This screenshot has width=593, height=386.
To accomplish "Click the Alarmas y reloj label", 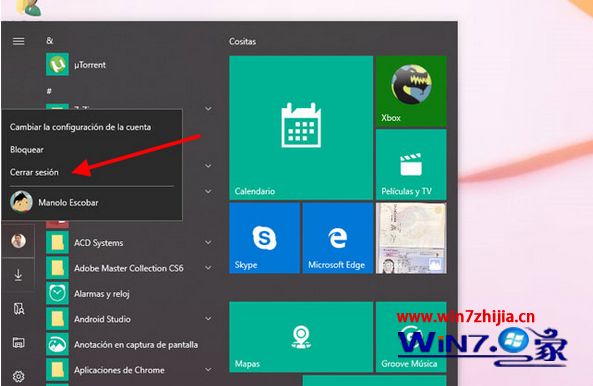I will pos(102,294).
